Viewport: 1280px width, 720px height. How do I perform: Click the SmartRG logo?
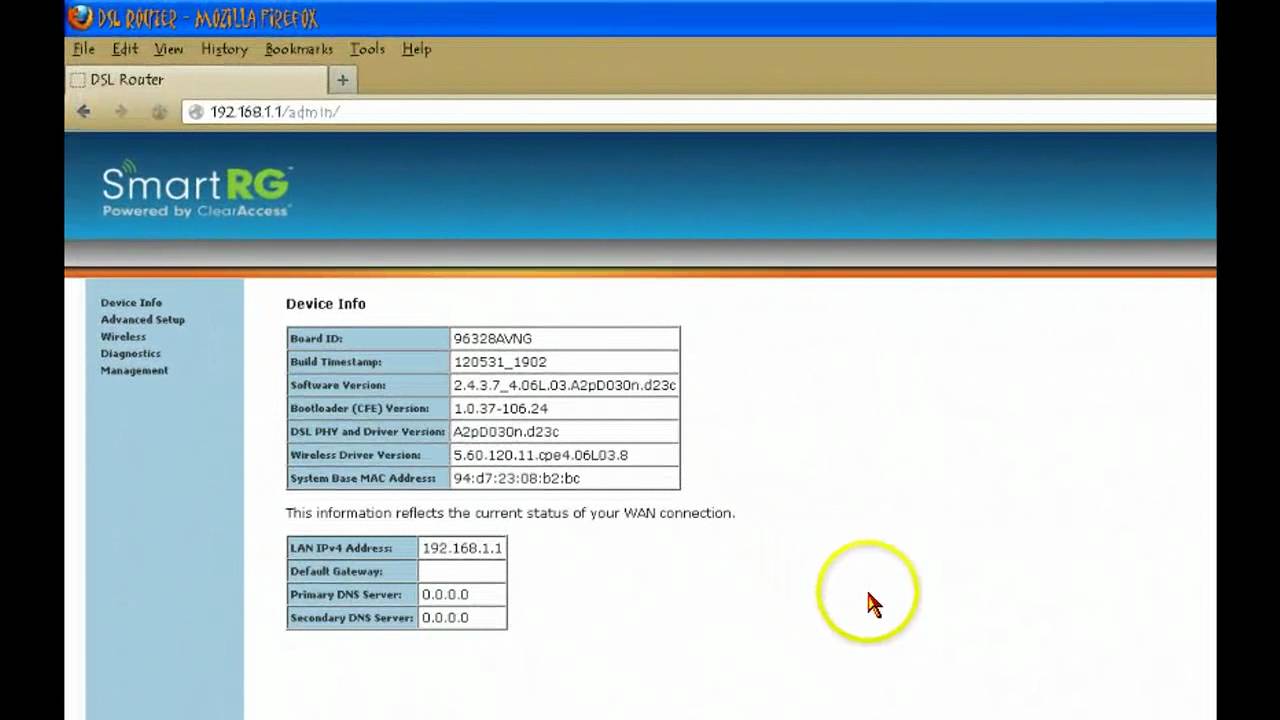point(196,189)
